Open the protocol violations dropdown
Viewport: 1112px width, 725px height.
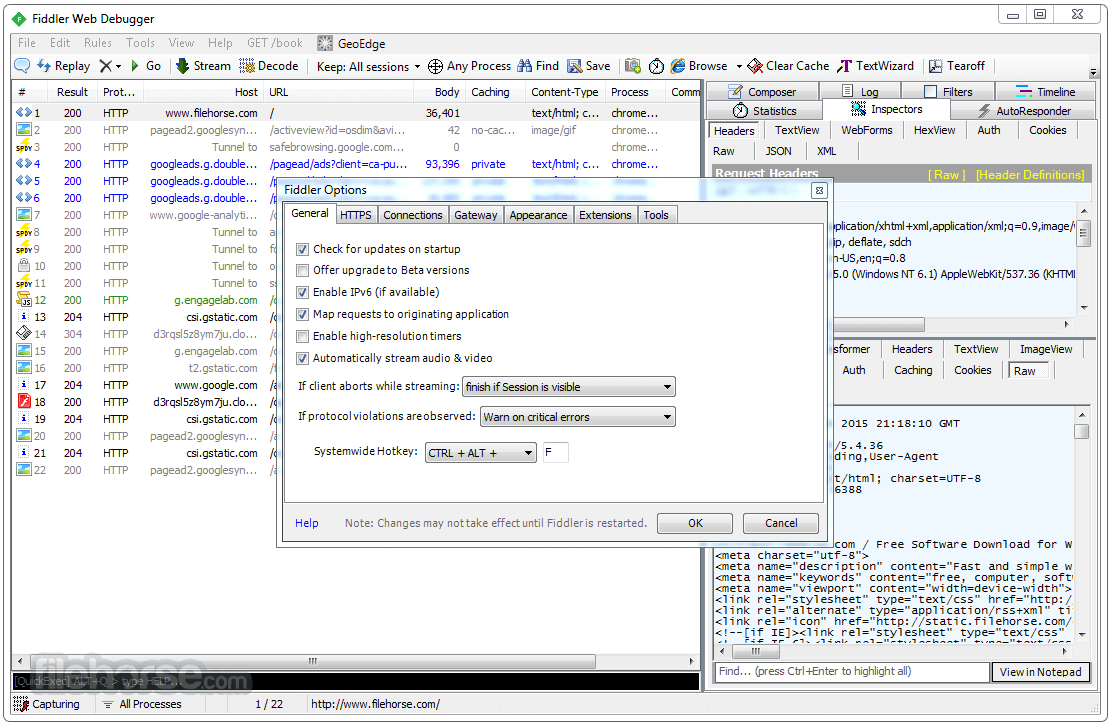click(x=577, y=416)
